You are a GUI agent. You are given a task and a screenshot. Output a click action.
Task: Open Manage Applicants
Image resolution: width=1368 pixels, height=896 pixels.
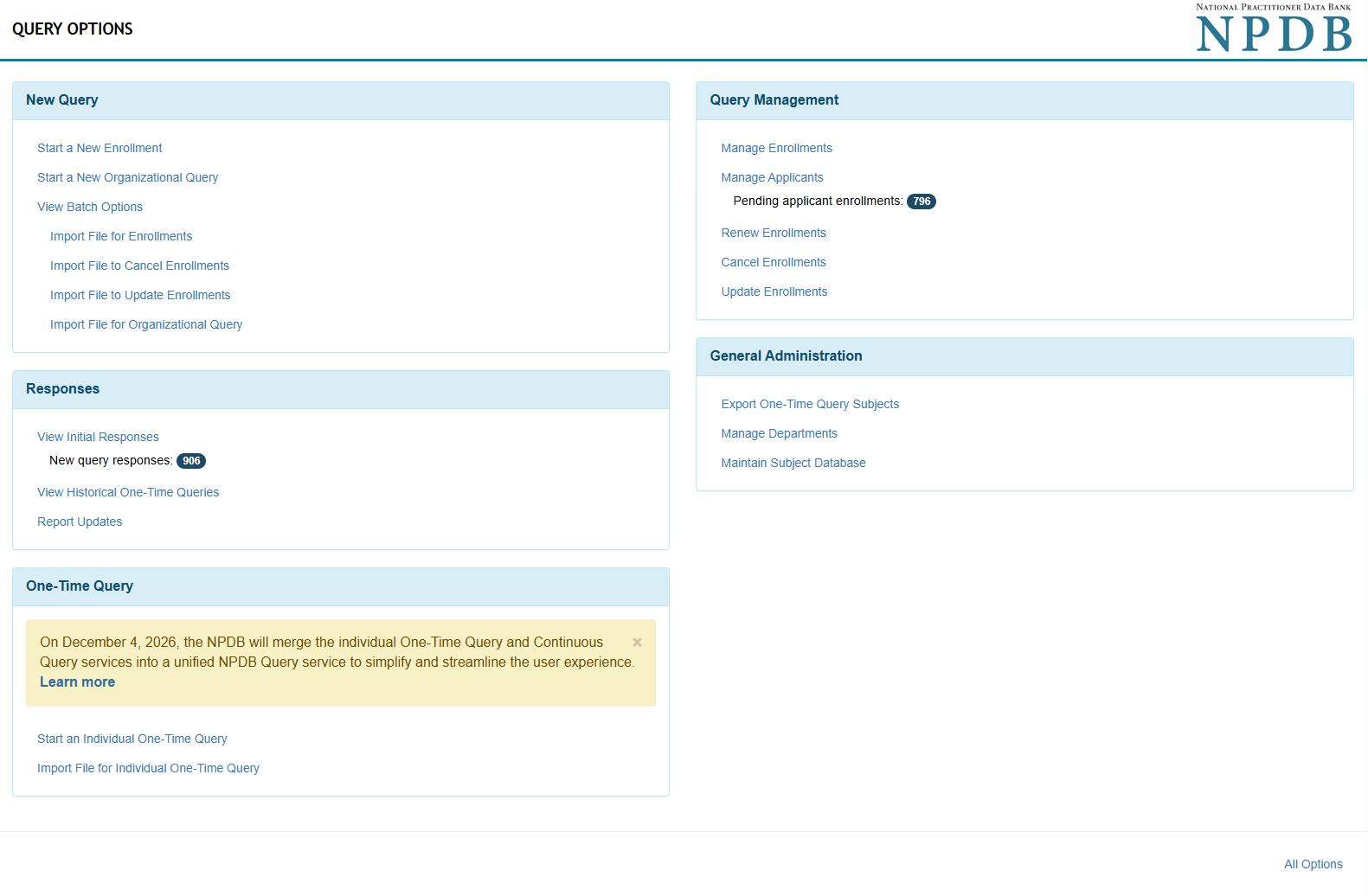tap(772, 177)
